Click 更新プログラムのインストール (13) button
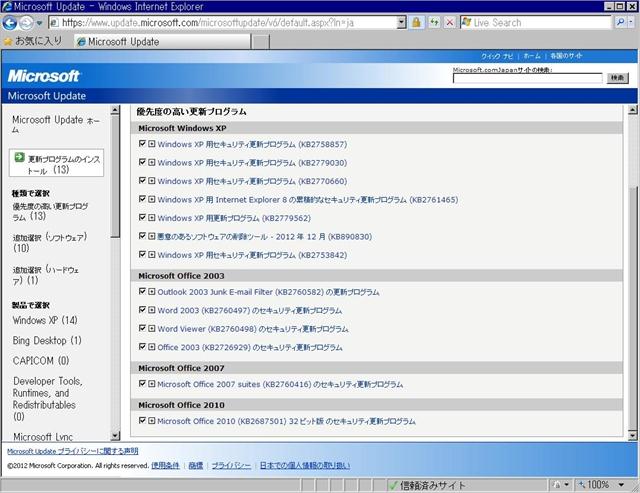640x493 pixels. pos(56,163)
